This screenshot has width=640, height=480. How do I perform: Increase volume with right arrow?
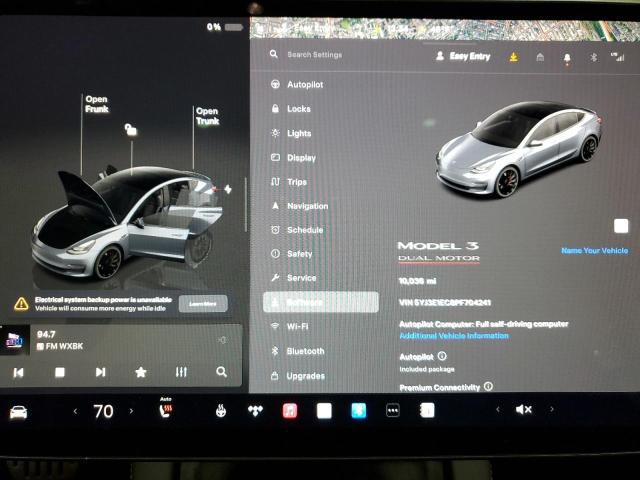point(552,409)
